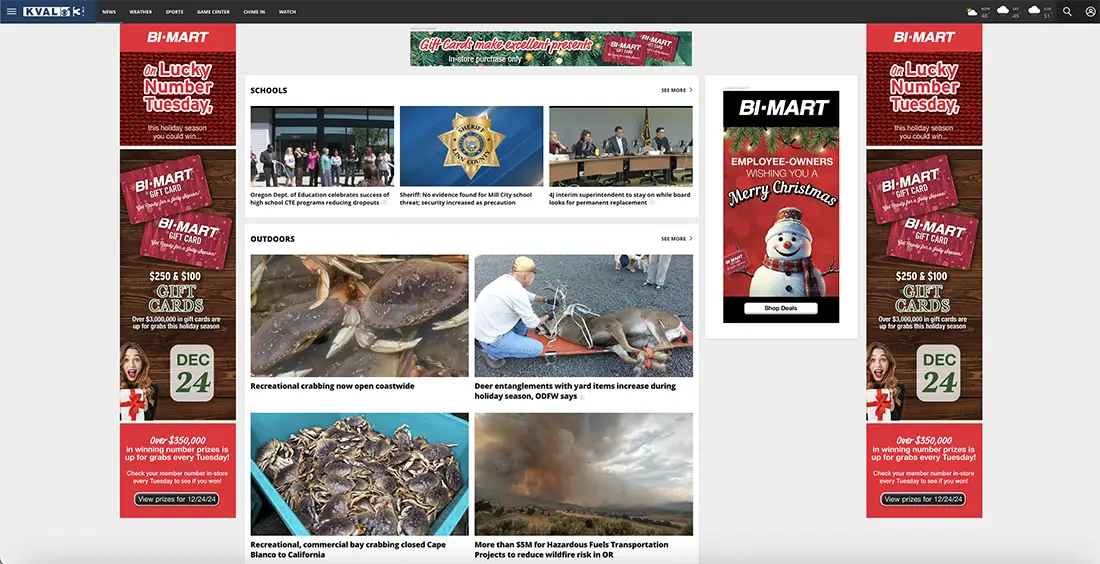
Task: Click the school crowd photo thumbnail
Action: 322,146
